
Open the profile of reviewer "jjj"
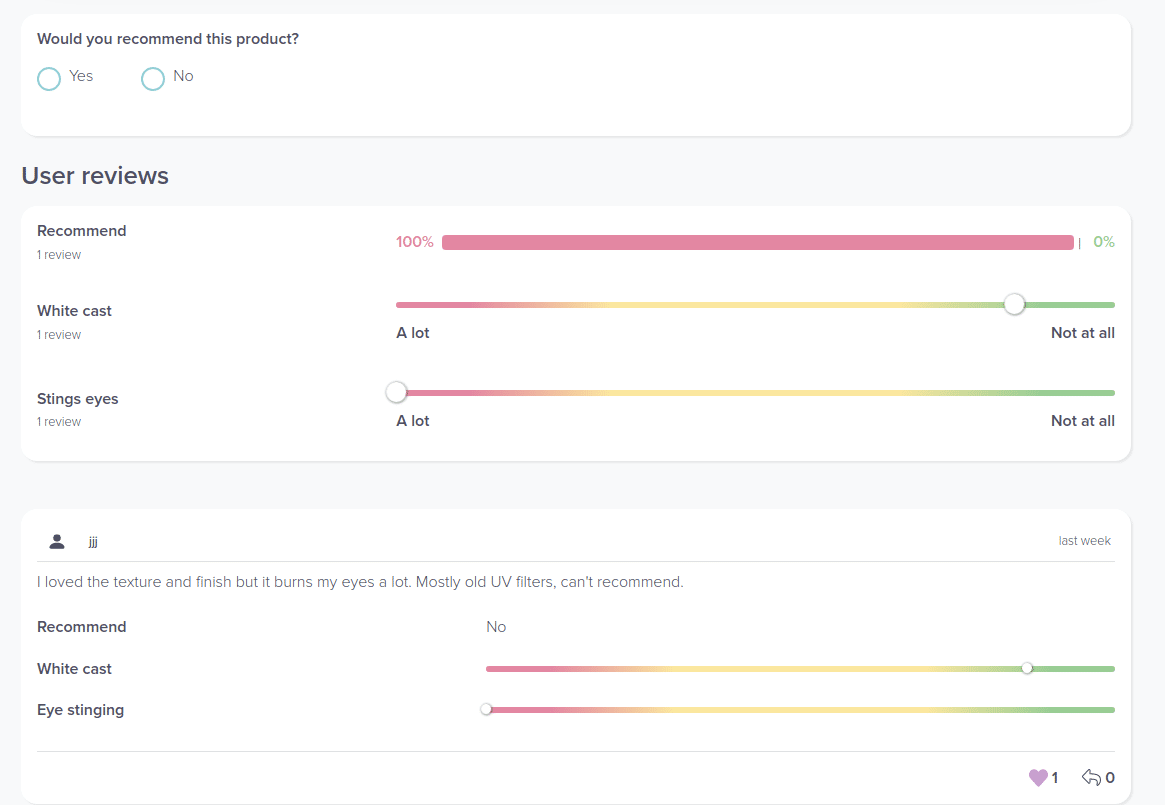pos(93,542)
